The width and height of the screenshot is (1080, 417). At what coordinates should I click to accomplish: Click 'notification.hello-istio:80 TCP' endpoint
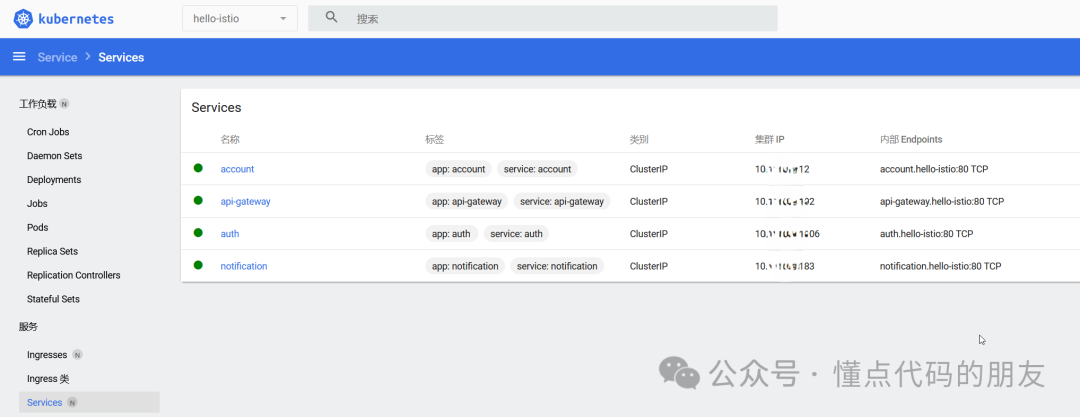[941, 266]
